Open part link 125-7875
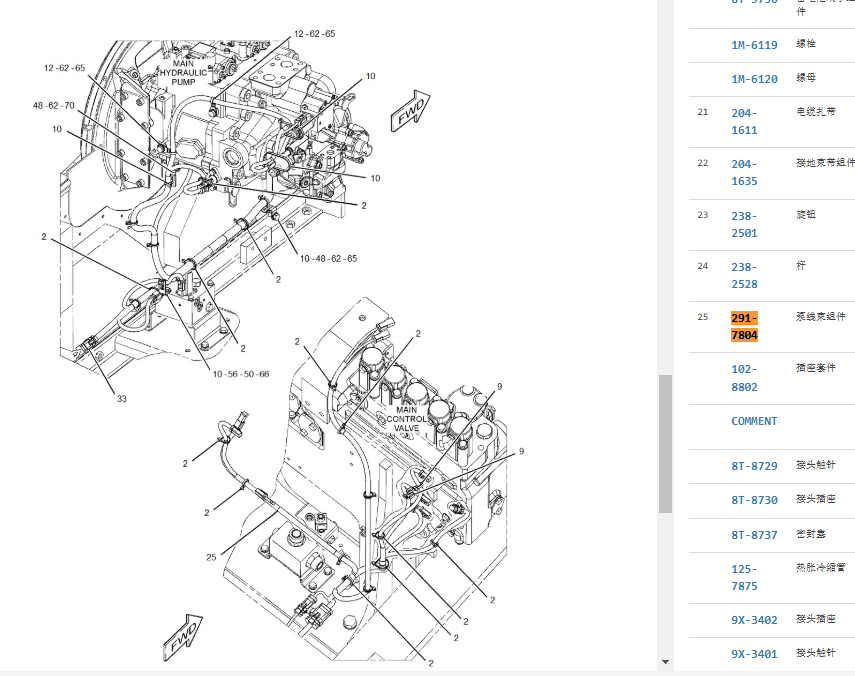Screen dimensions: 855x676 (744, 577)
